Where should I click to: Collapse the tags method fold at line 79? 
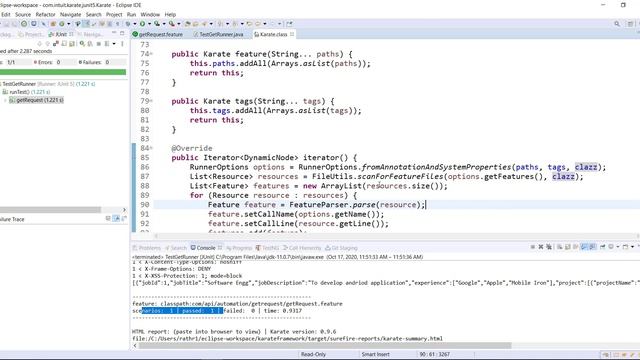pos(151,101)
